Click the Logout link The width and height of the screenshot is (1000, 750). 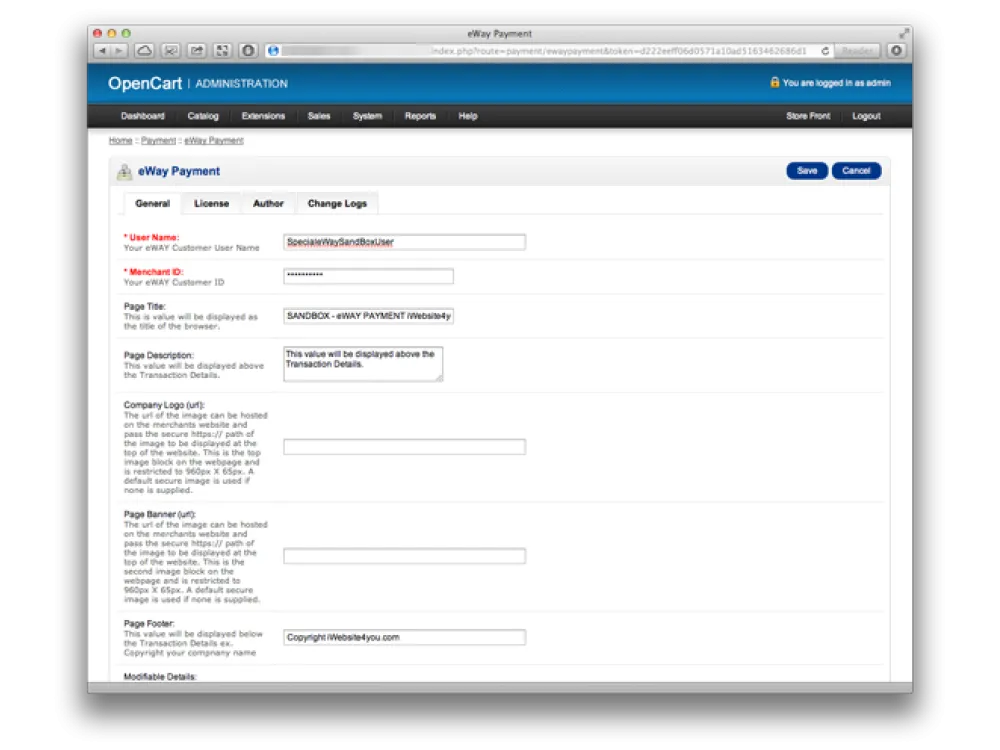pos(866,116)
